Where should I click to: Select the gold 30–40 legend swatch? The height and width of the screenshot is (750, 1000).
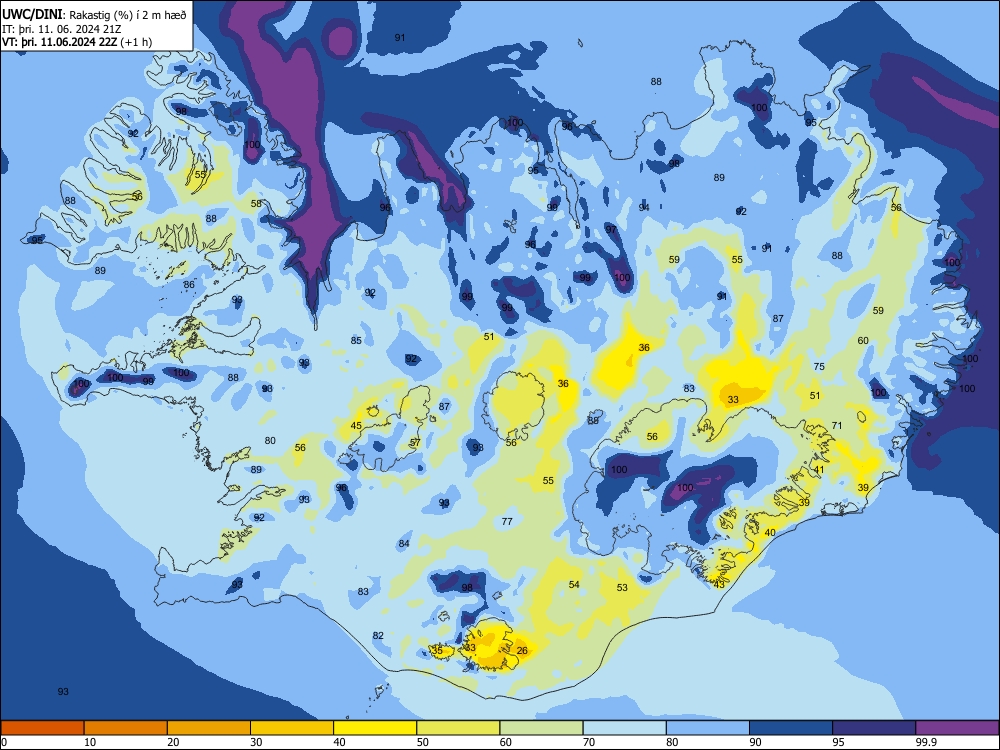click(292, 728)
